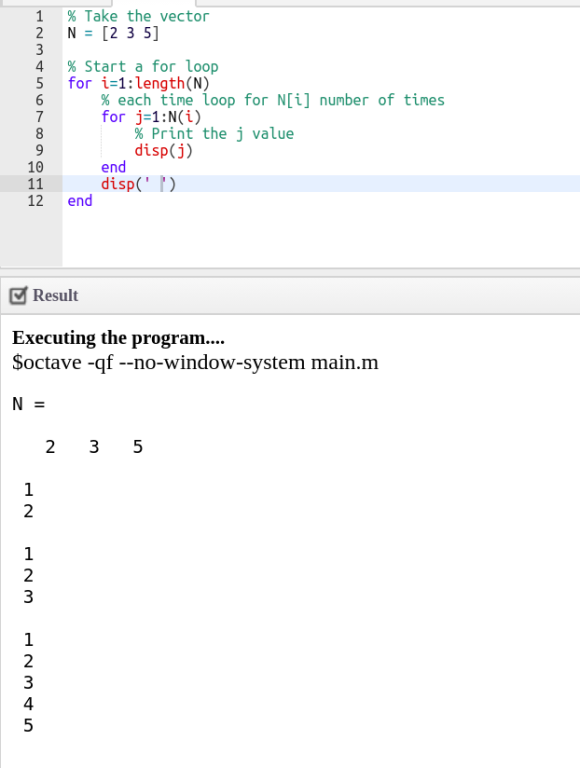Click line number 5 in gutter

39,83
